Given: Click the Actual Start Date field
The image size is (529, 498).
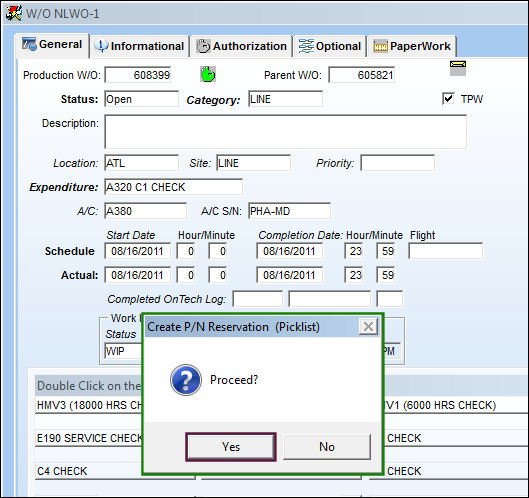Looking at the screenshot, I should 138,275.
